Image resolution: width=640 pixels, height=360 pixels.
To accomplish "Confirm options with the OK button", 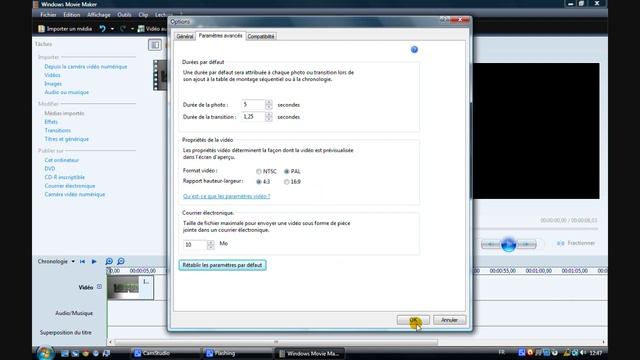I will click(413, 320).
